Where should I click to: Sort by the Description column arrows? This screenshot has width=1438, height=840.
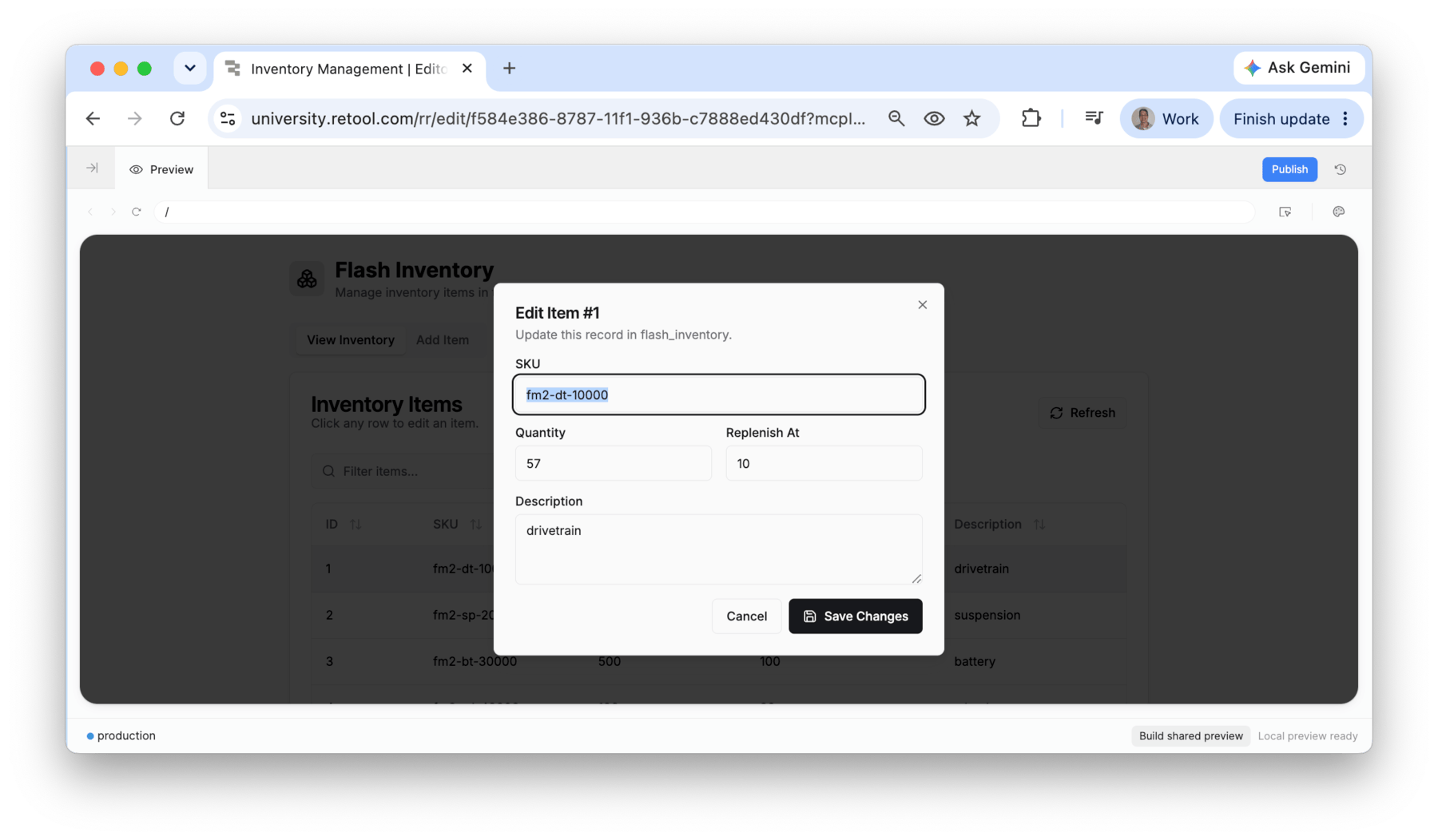(x=1039, y=525)
